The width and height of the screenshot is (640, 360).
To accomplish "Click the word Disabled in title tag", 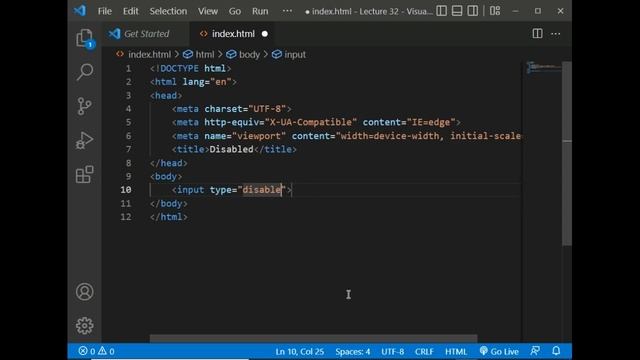I will click(x=231, y=149).
